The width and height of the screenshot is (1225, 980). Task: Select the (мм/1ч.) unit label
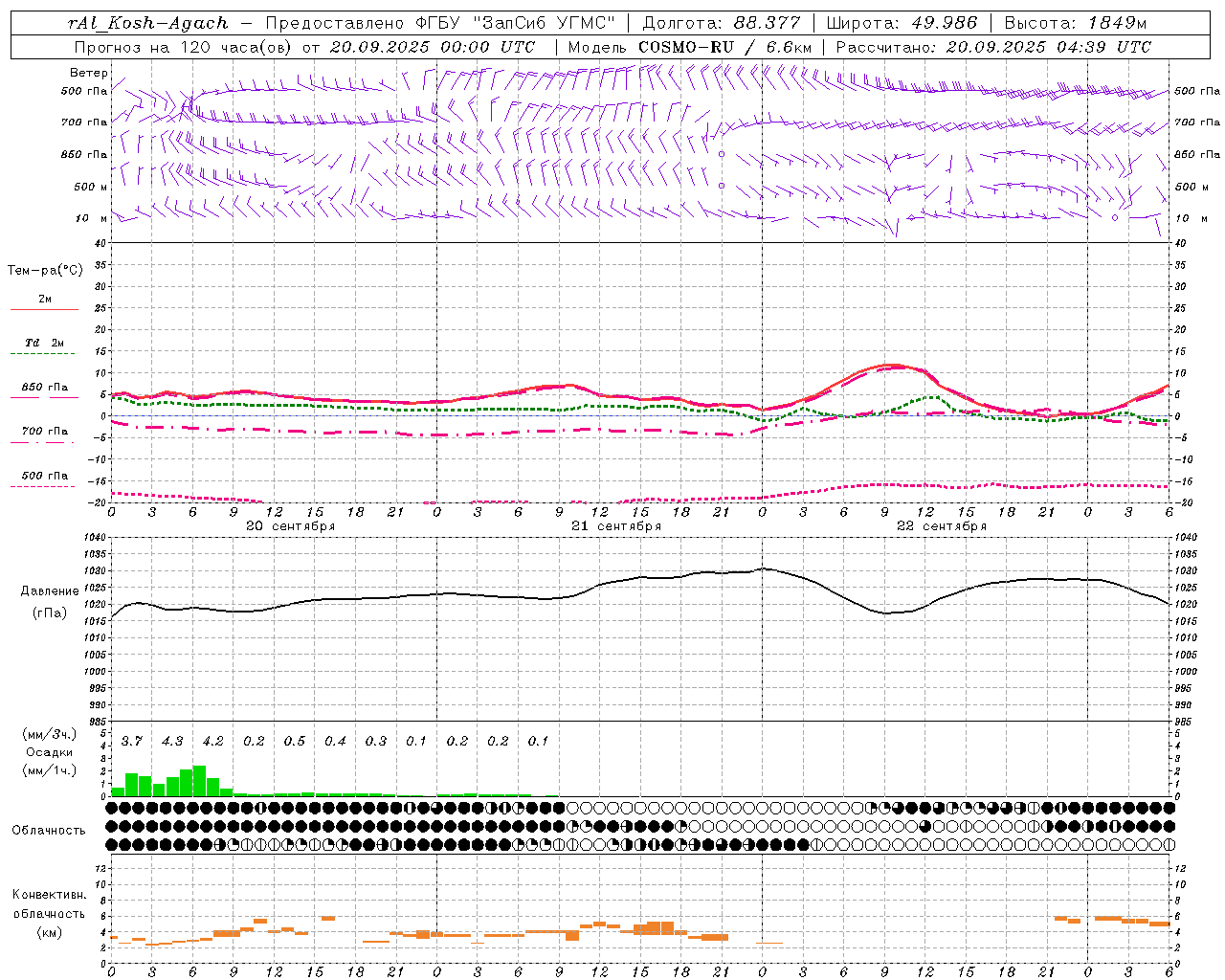tap(50, 769)
